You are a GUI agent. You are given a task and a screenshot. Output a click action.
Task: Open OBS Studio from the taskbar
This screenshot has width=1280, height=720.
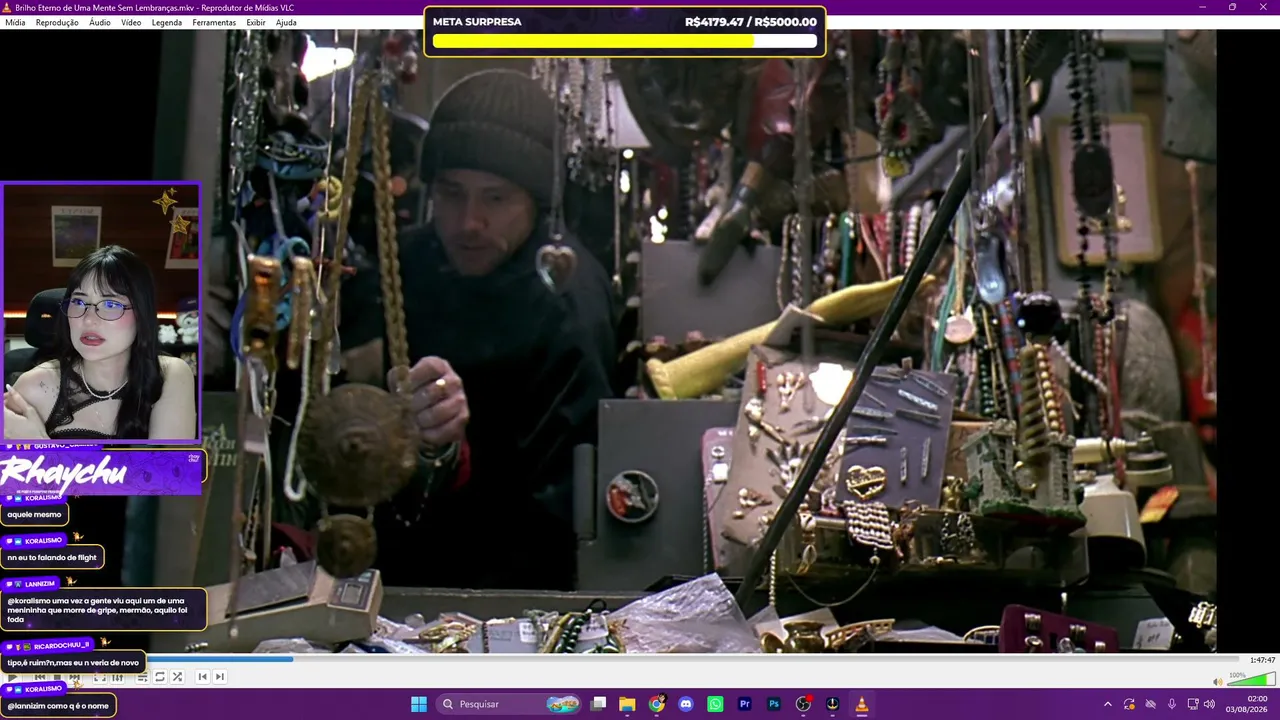[x=803, y=704]
